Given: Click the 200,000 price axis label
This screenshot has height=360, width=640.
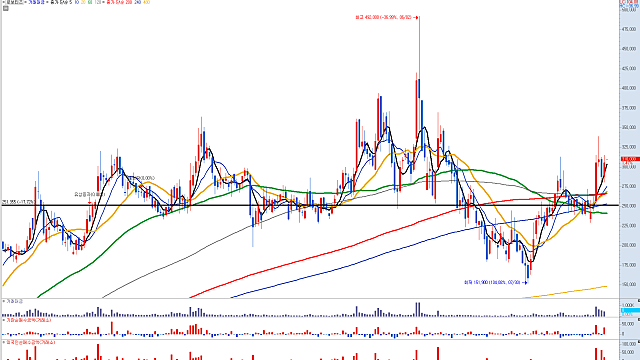Looking at the screenshot, I should click(x=629, y=245).
